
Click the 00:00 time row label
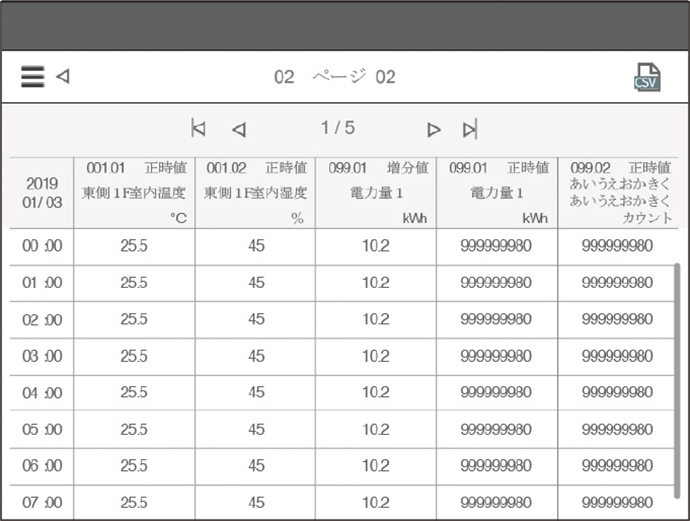[x=42, y=246]
